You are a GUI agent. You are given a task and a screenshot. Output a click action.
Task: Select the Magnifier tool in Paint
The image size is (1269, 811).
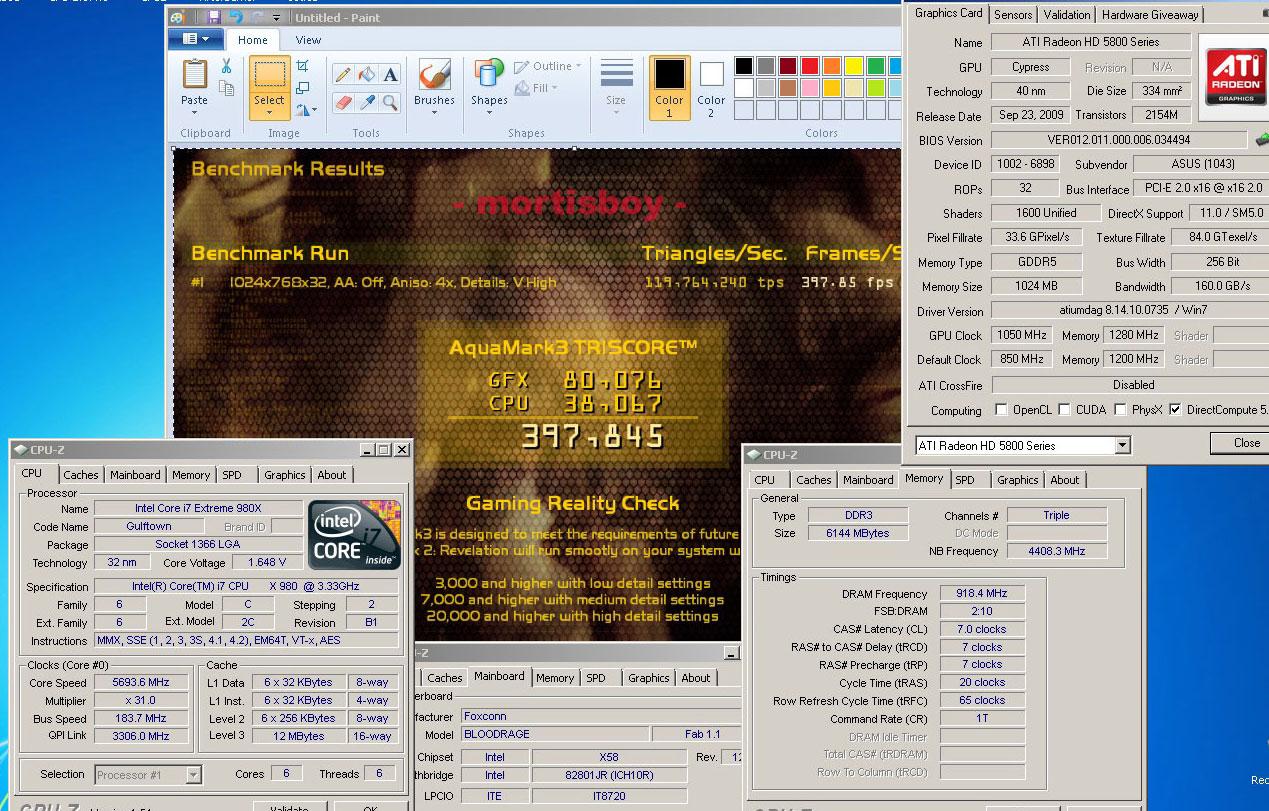(x=390, y=102)
